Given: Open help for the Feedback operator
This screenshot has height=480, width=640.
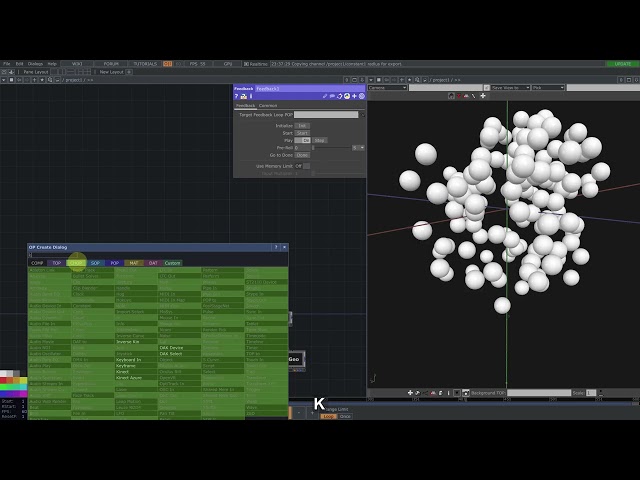Looking at the screenshot, I should point(236,96).
